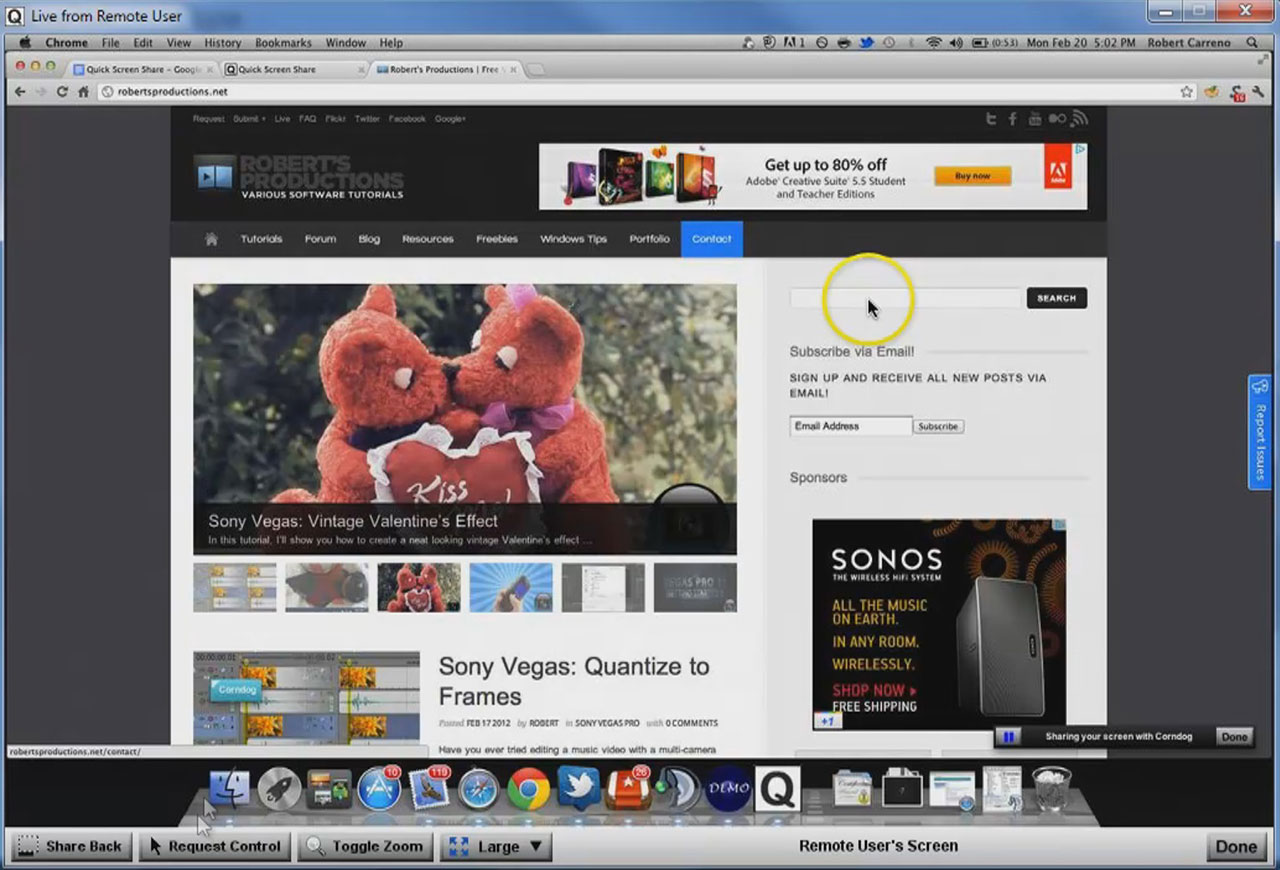Click the volume icon in remote menu bar
The height and width of the screenshot is (870, 1280).
click(x=955, y=43)
